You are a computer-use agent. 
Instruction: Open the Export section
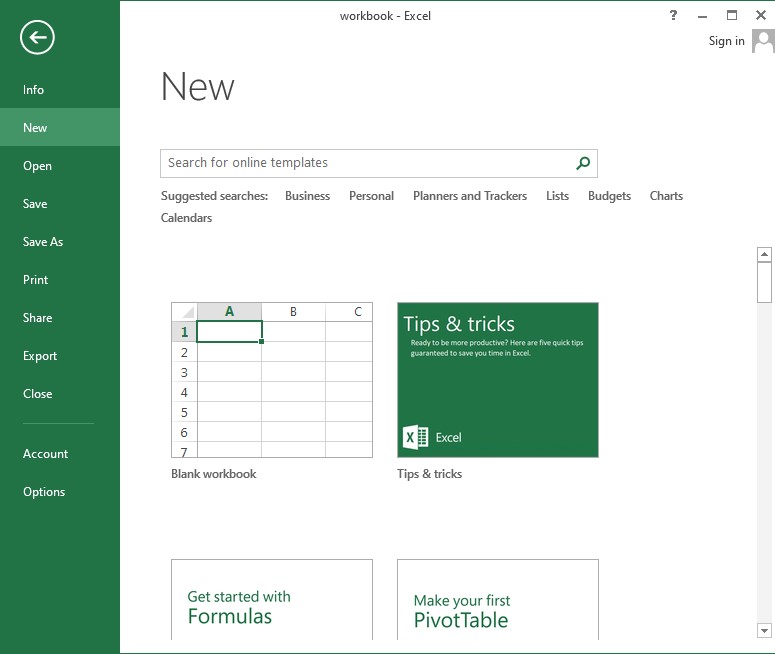click(x=40, y=356)
